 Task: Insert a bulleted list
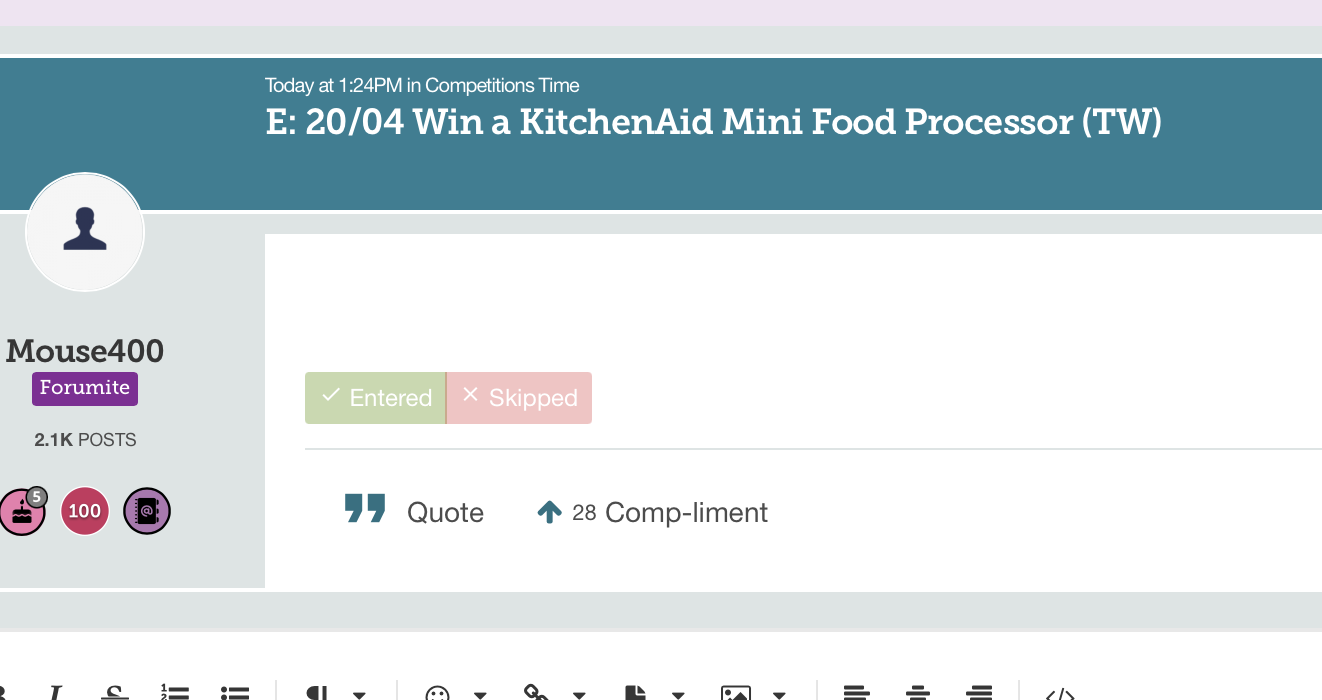[235, 693]
